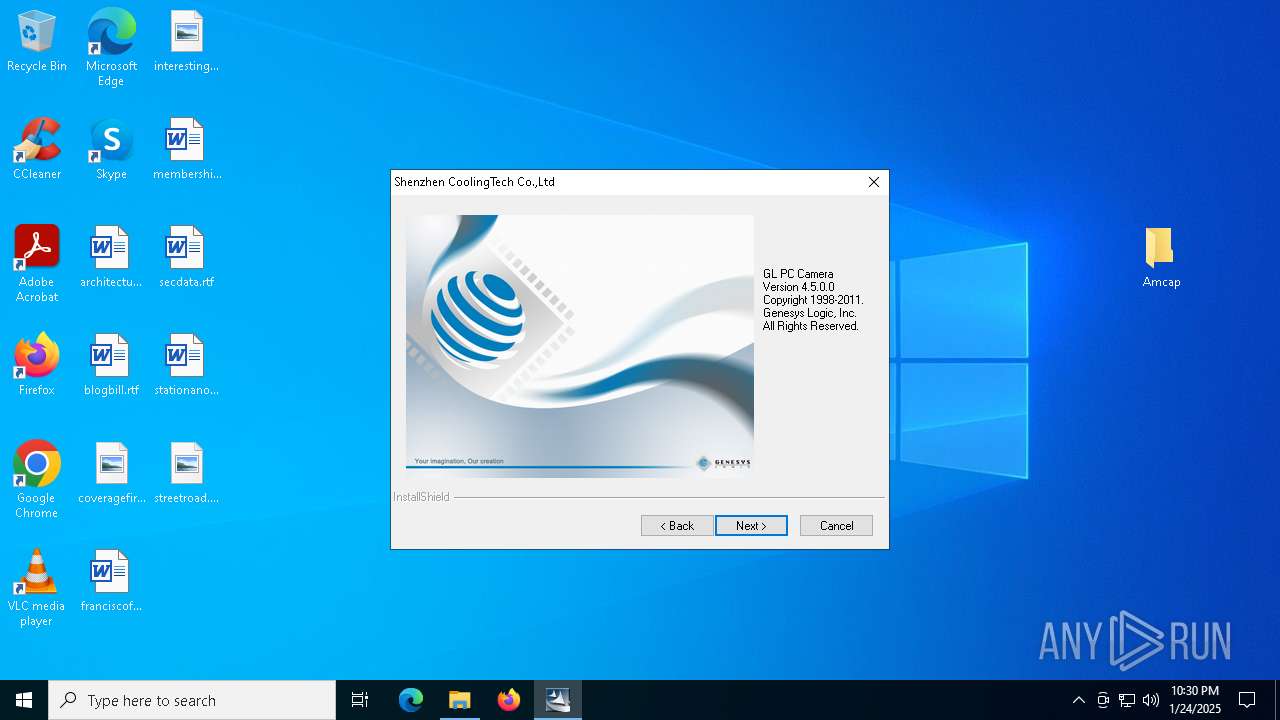The width and height of the screenshot is (1280, 720).
Task: Open the clock and date flyout
Action: [x=1195, y=700]
